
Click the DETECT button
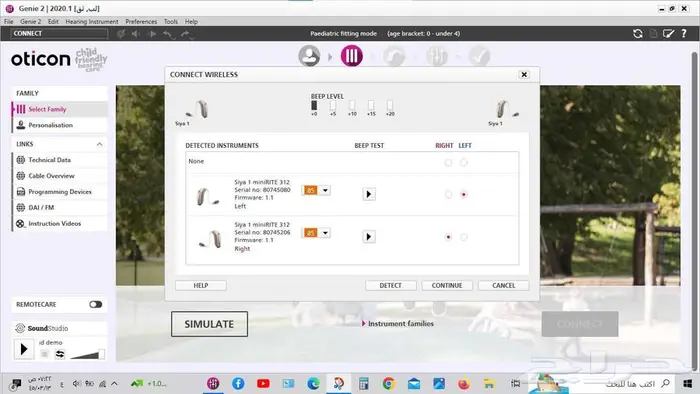[x=391, y=286]
